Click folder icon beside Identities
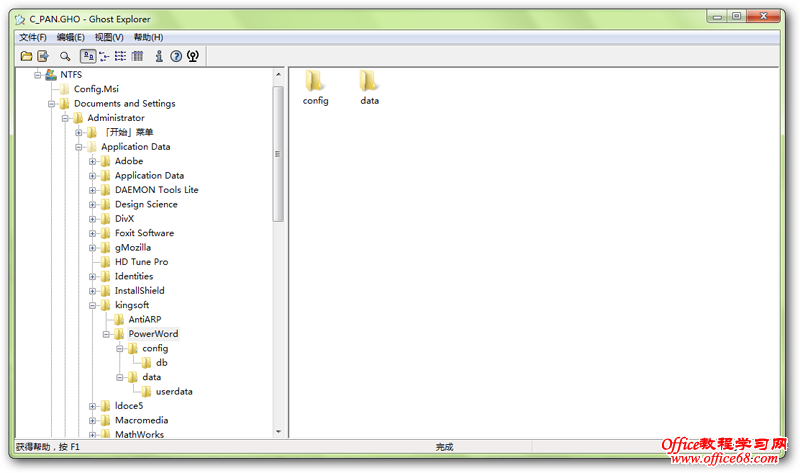This screenshot has height=473, width=800. [105, 277]
